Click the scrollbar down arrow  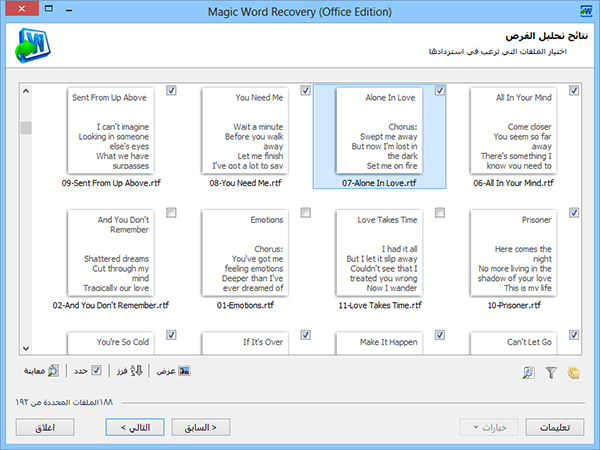click(x=26, y=348)
